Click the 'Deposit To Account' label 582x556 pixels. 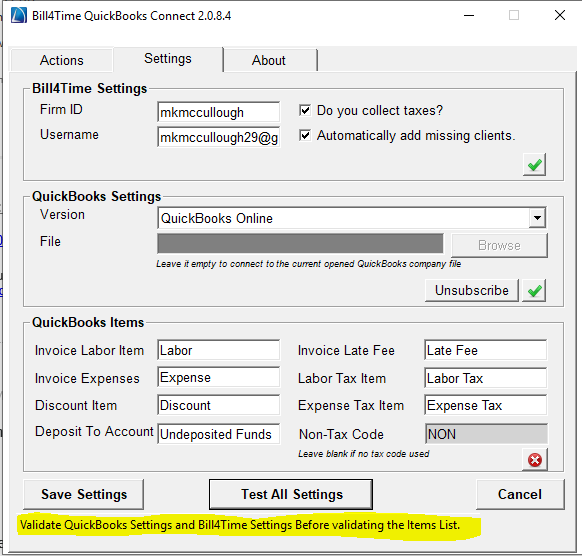[94, 432]
